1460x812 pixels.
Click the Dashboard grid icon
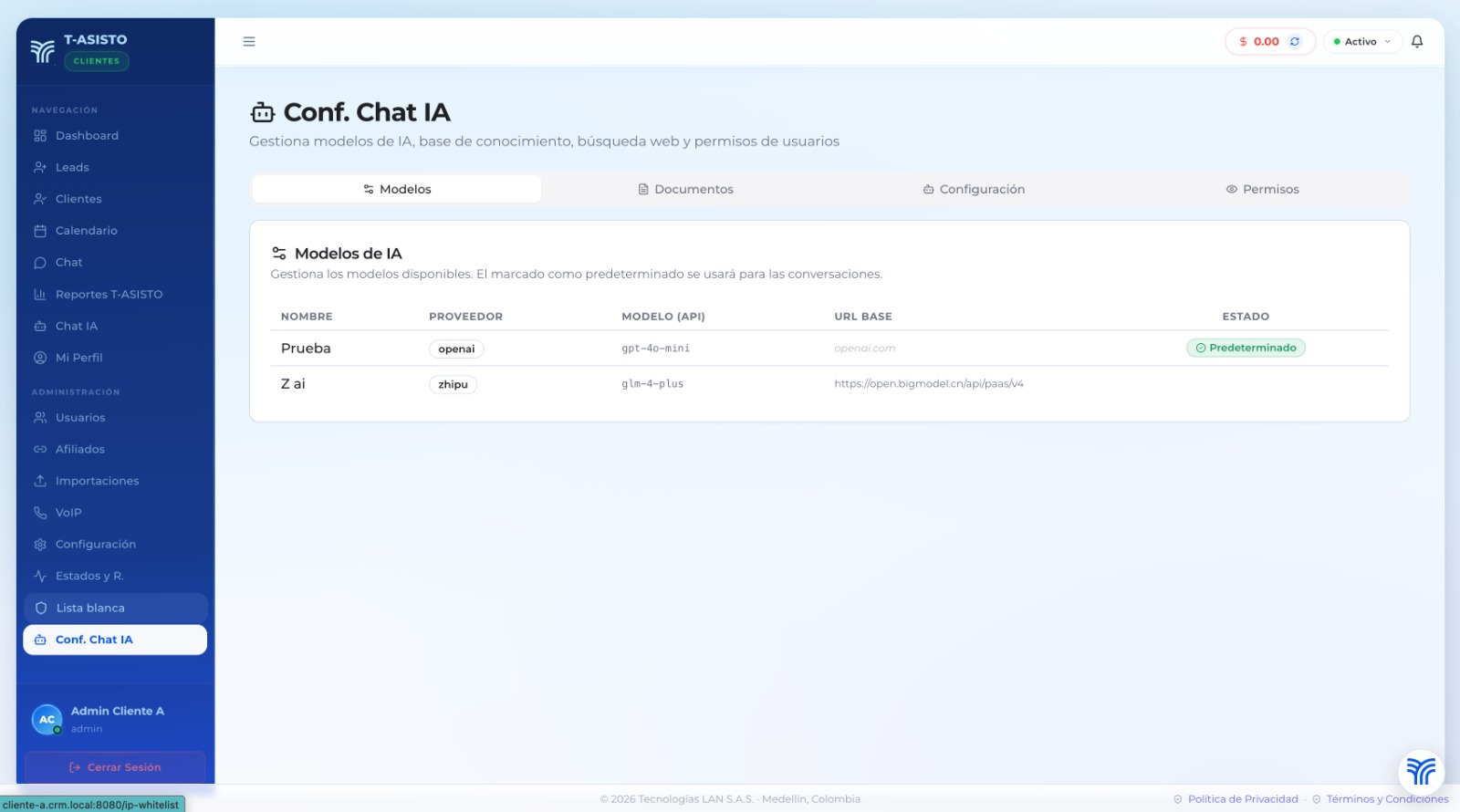(40, 136)
